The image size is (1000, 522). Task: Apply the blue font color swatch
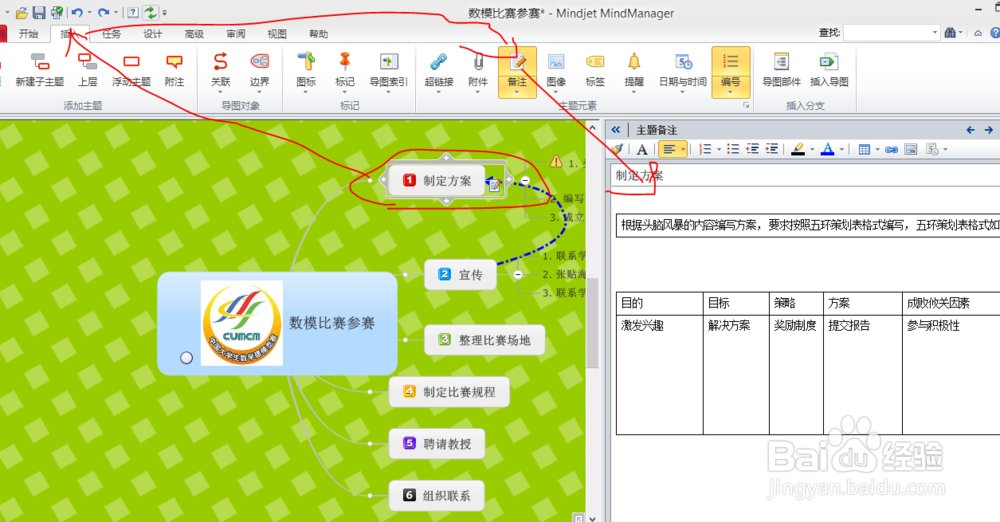(x=828, y=149)
